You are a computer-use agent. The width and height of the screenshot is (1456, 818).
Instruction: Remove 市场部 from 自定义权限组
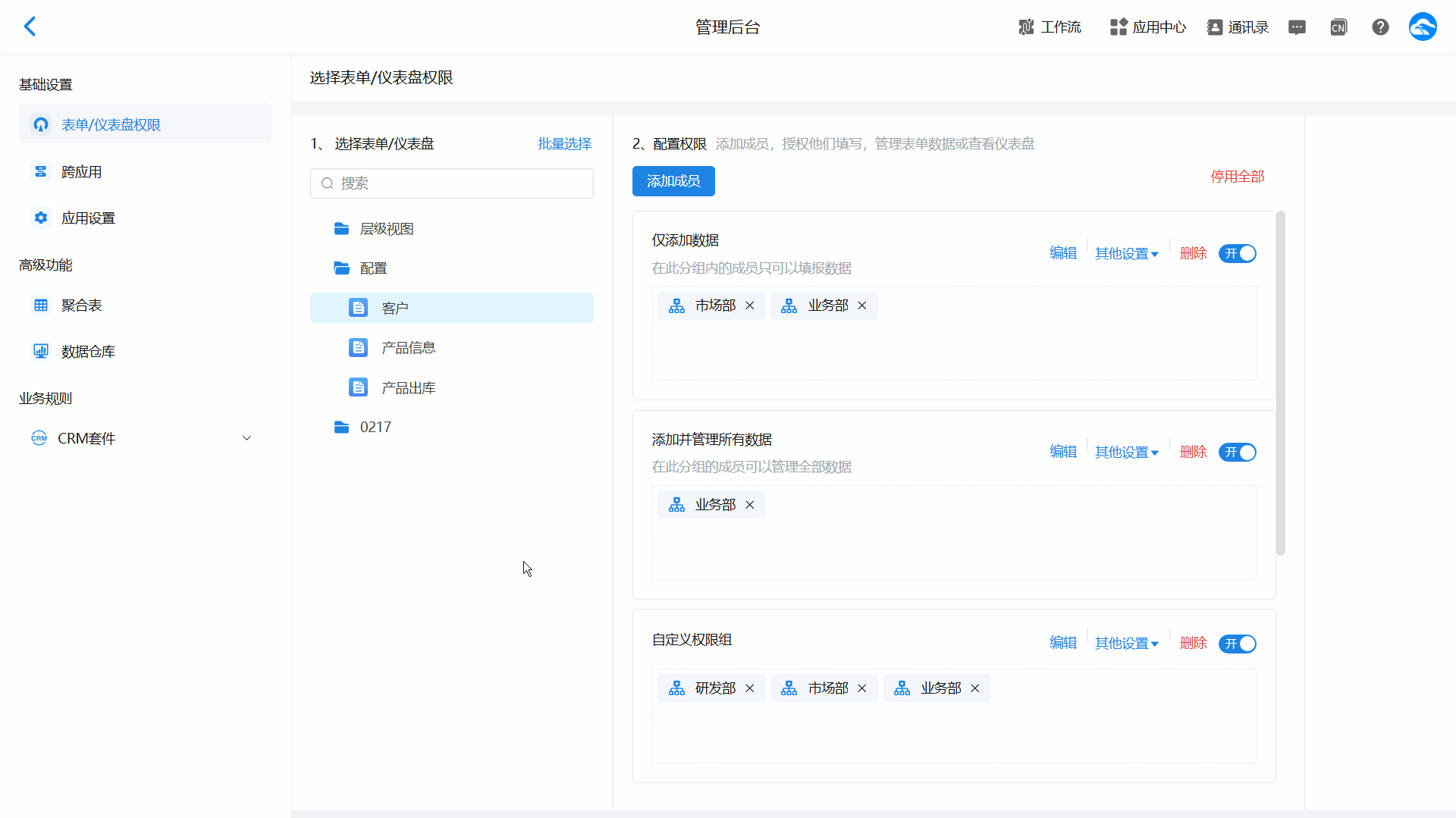862,688
